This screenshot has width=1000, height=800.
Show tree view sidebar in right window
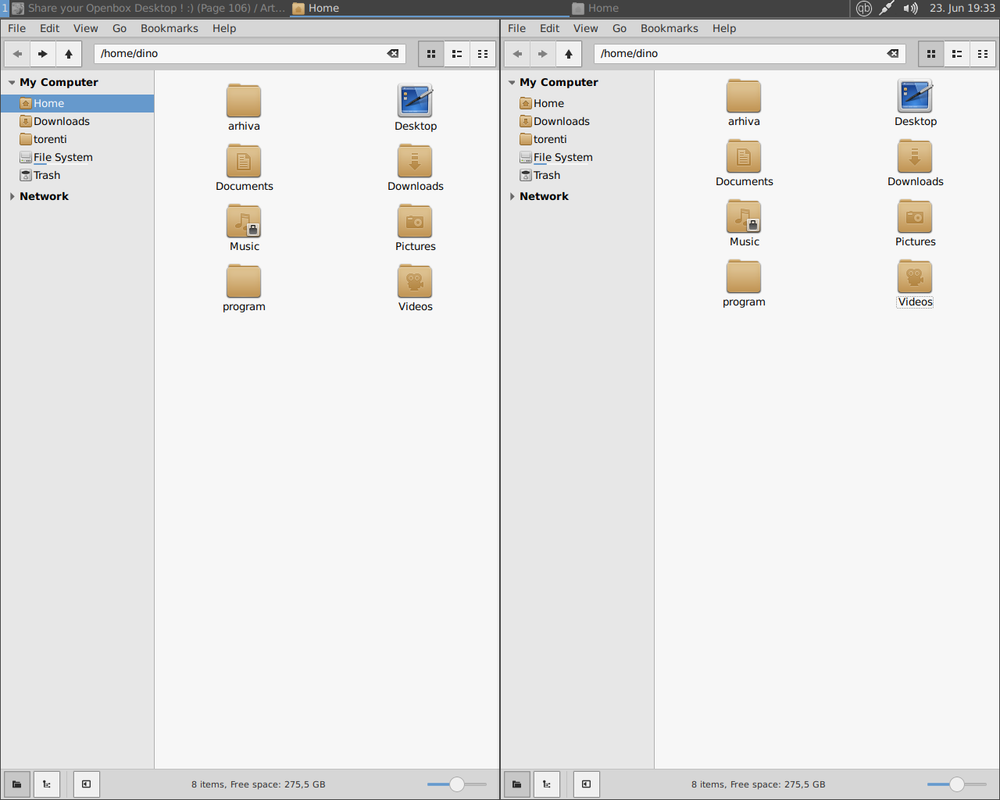click(547, 784)
